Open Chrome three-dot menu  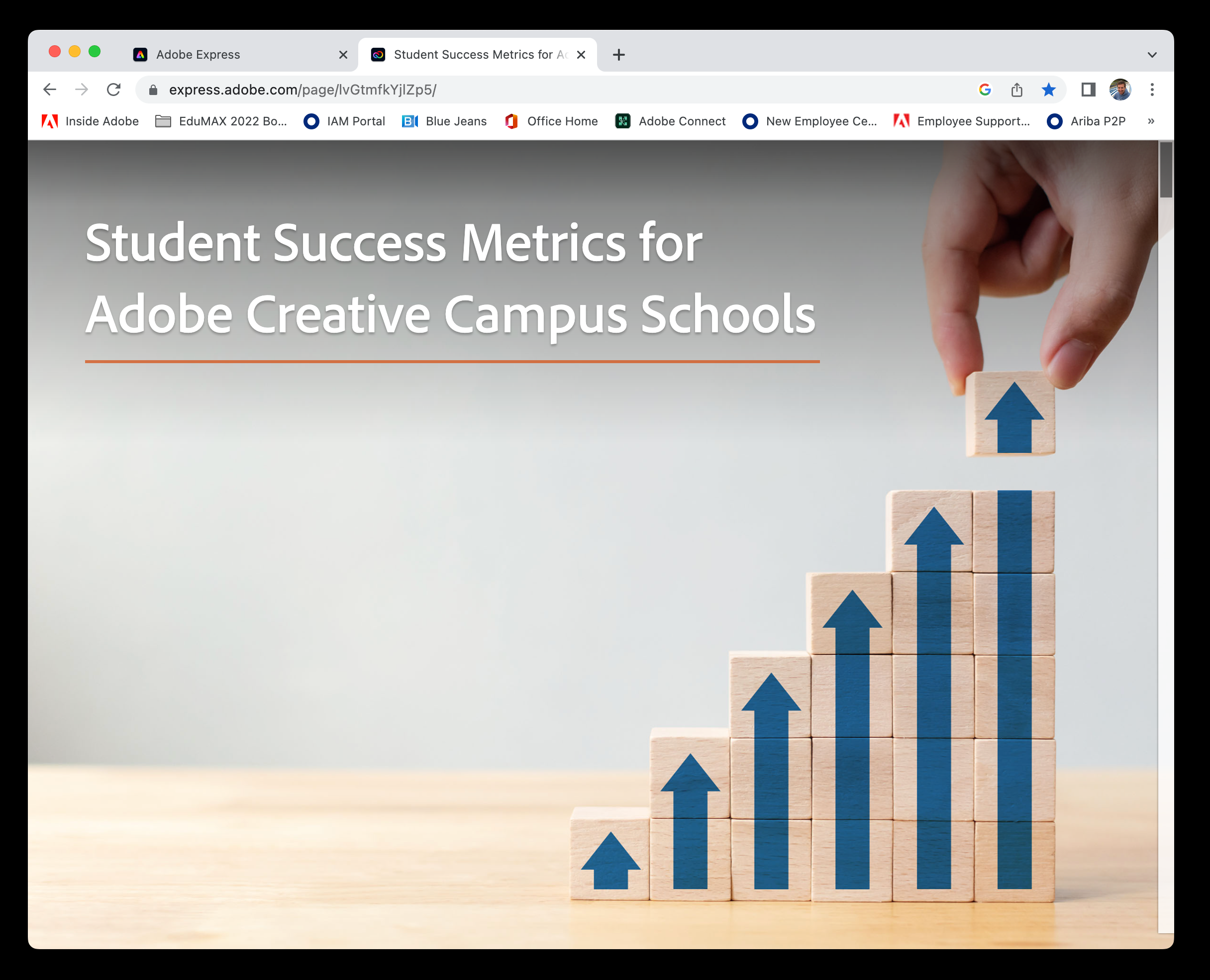click(x=1152, y=89)
